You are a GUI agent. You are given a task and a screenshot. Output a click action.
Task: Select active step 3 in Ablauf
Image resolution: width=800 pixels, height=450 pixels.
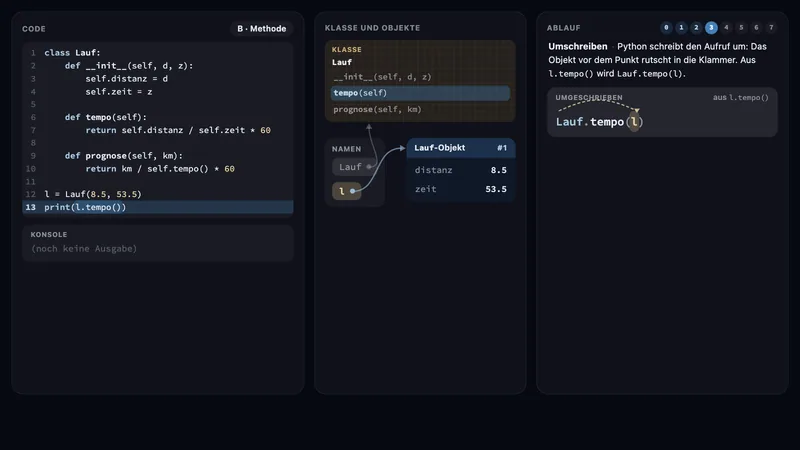(x=711, y=28)
